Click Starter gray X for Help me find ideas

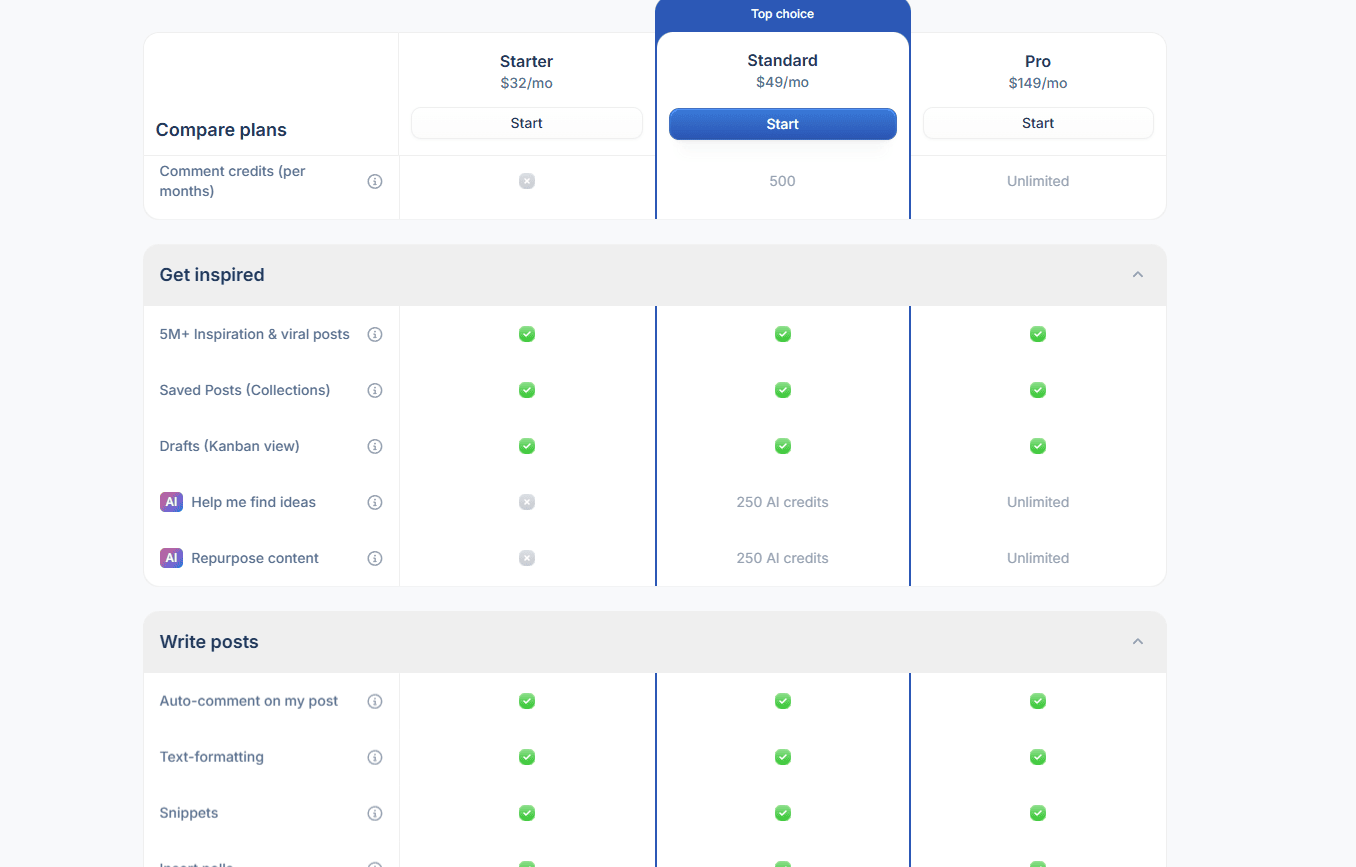click(527, 502)
